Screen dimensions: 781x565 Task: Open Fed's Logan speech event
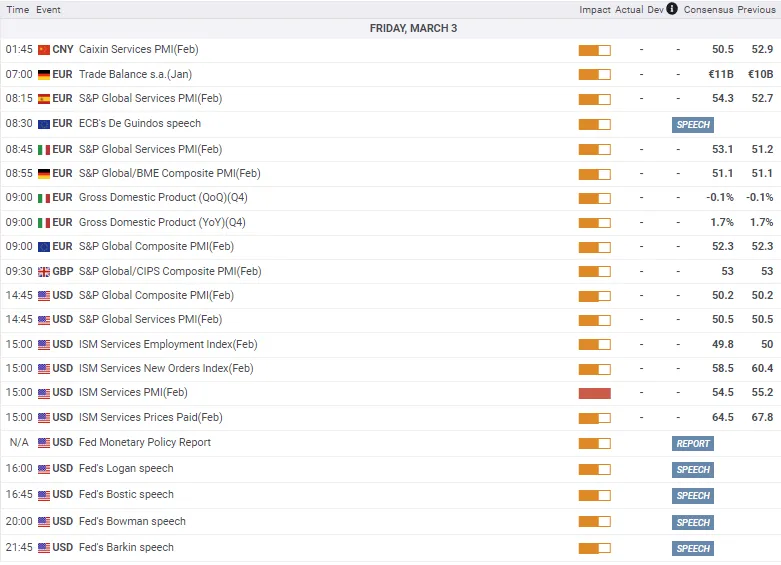126,468
